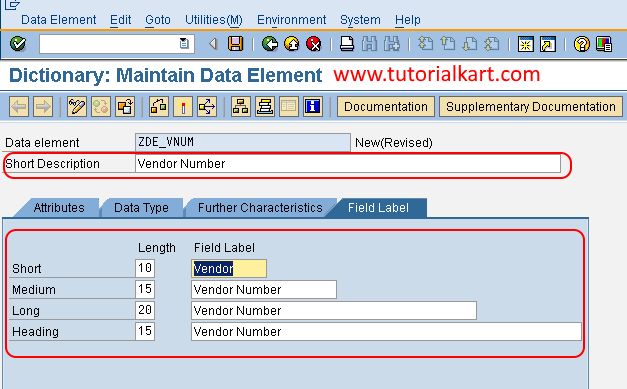This screenshot has width=627, height=389.
Task: Click the red Cancel icon
Action: click(x=314, y=44)
